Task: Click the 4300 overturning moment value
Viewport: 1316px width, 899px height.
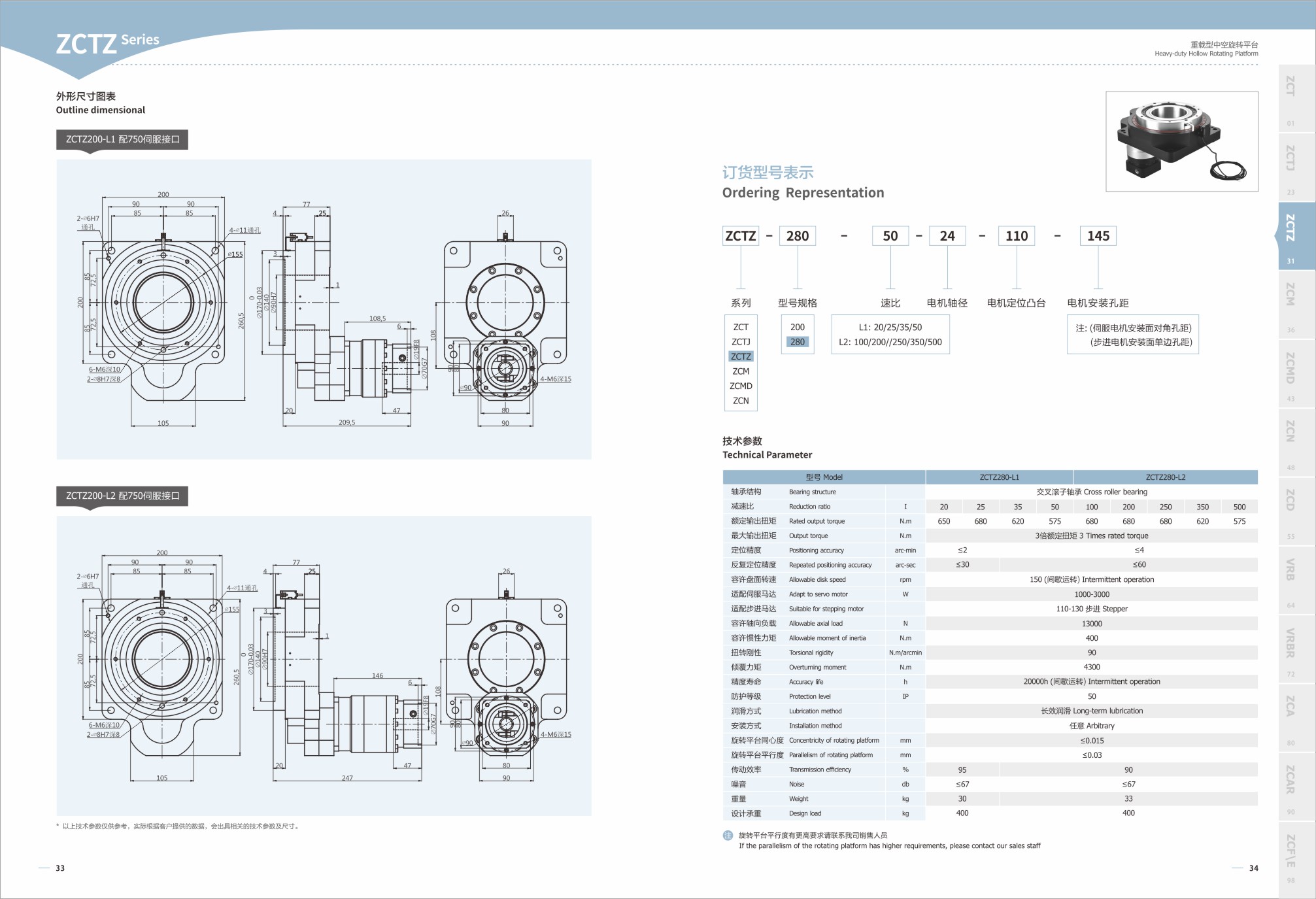Action: pos(1092,667)
